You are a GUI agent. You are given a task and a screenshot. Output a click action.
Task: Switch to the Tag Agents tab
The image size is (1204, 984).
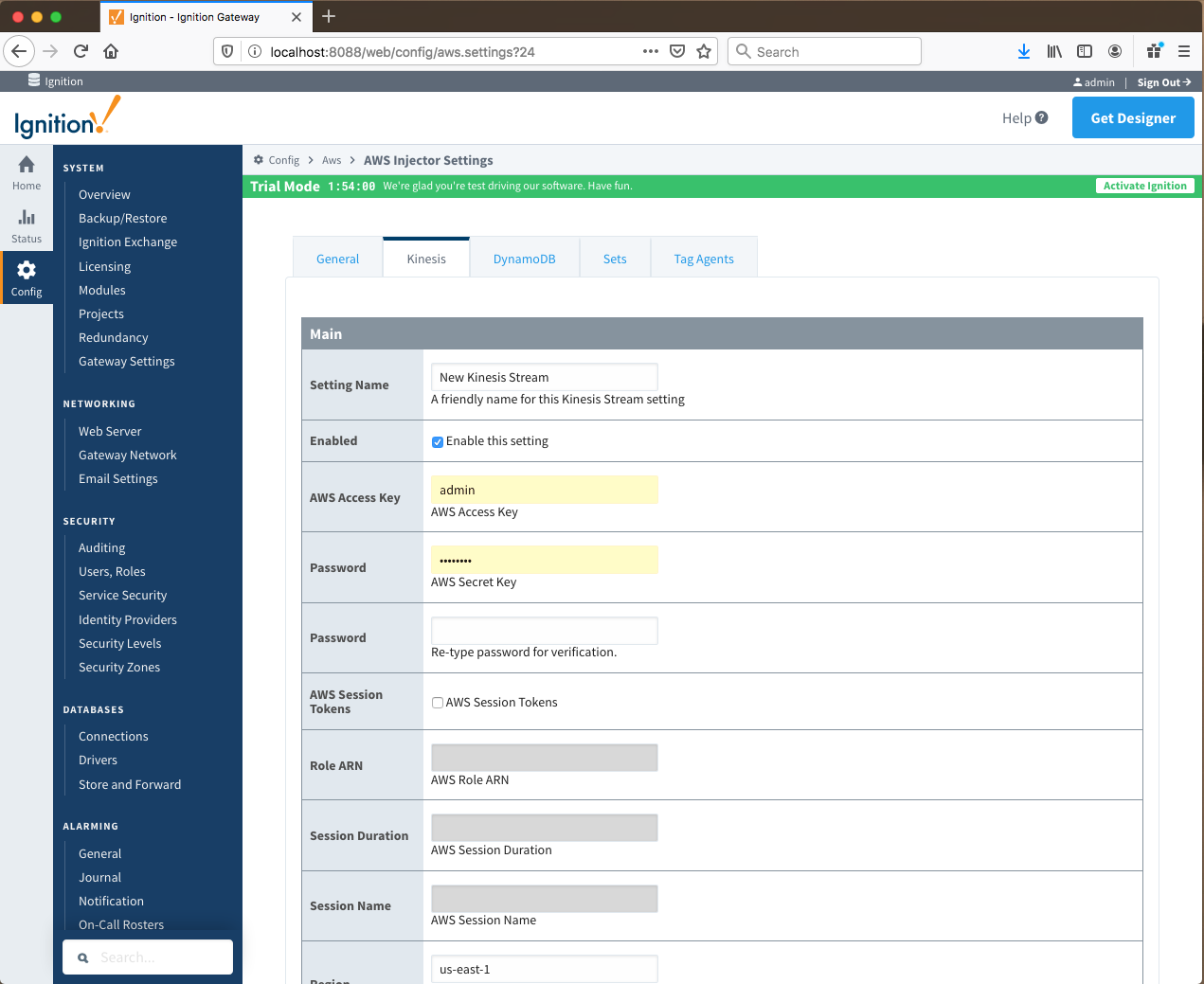(704, 259)
